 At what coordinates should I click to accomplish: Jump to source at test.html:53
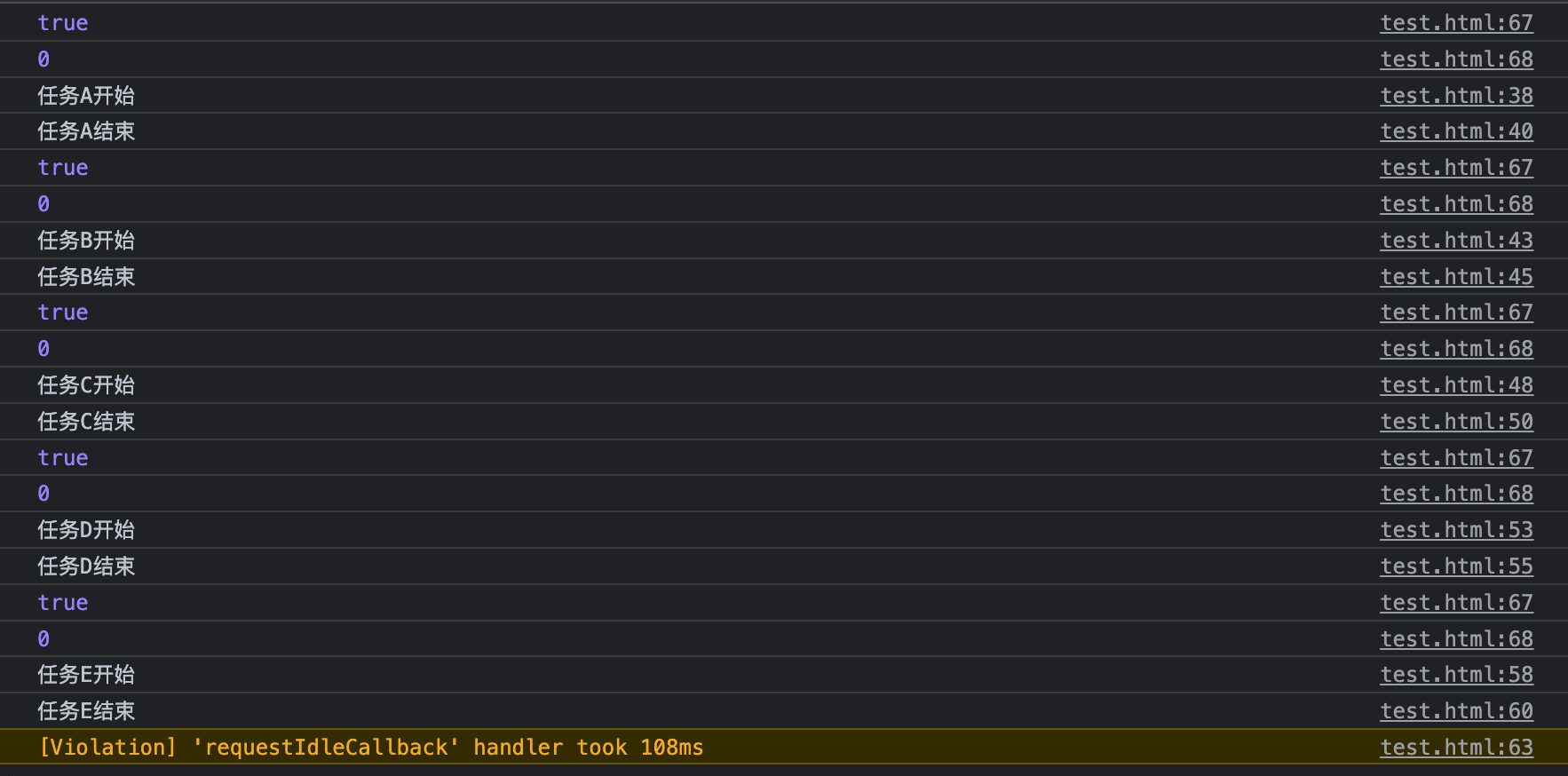1456,529
